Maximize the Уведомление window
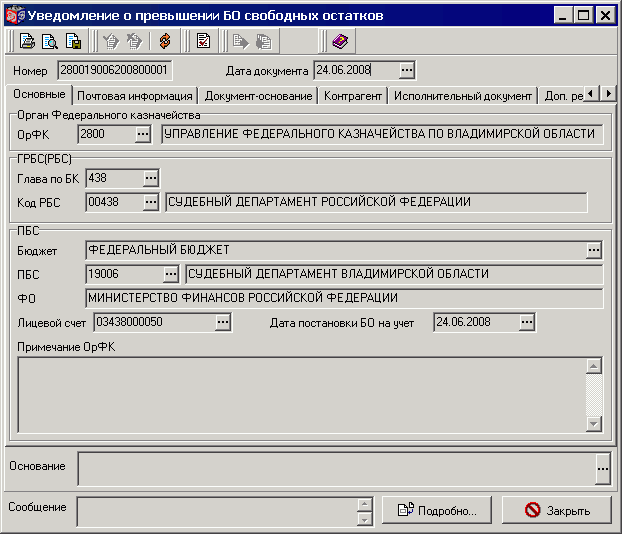Image resolution: width=622 pixels, height=534 pixels. (584, 15)
